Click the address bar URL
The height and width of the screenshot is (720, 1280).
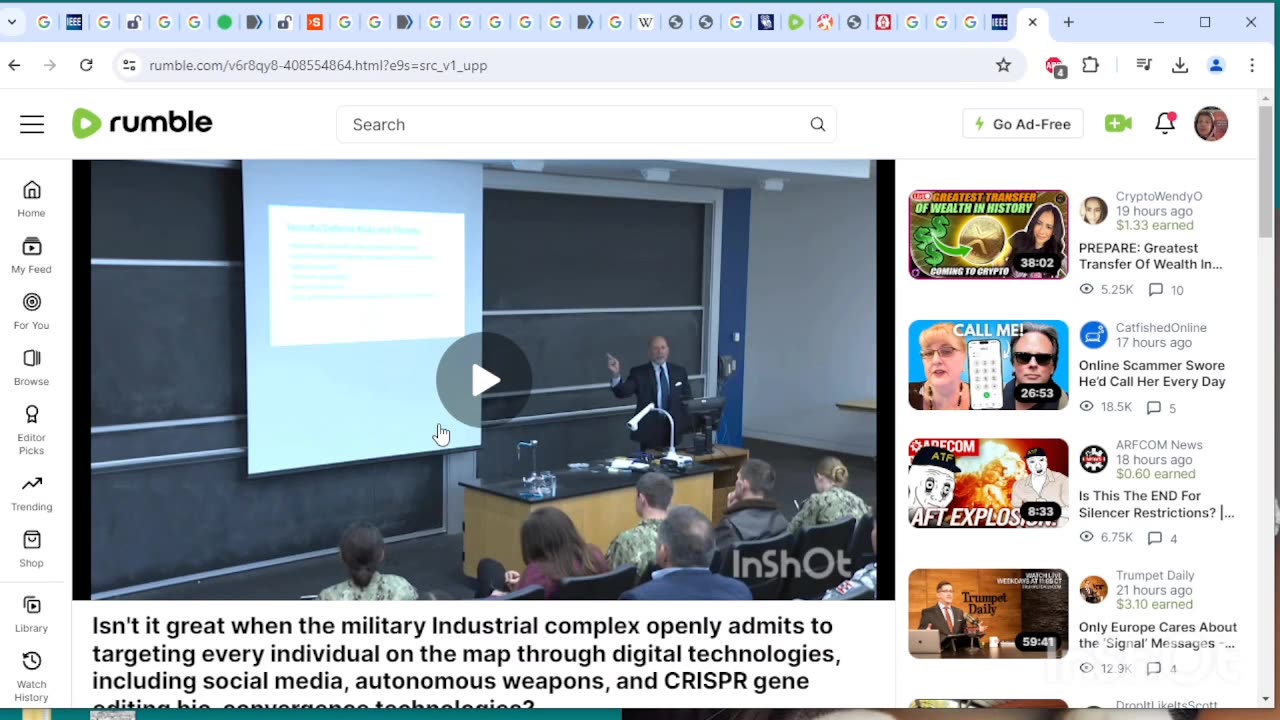pyautogui.click(x=318, y=65)
